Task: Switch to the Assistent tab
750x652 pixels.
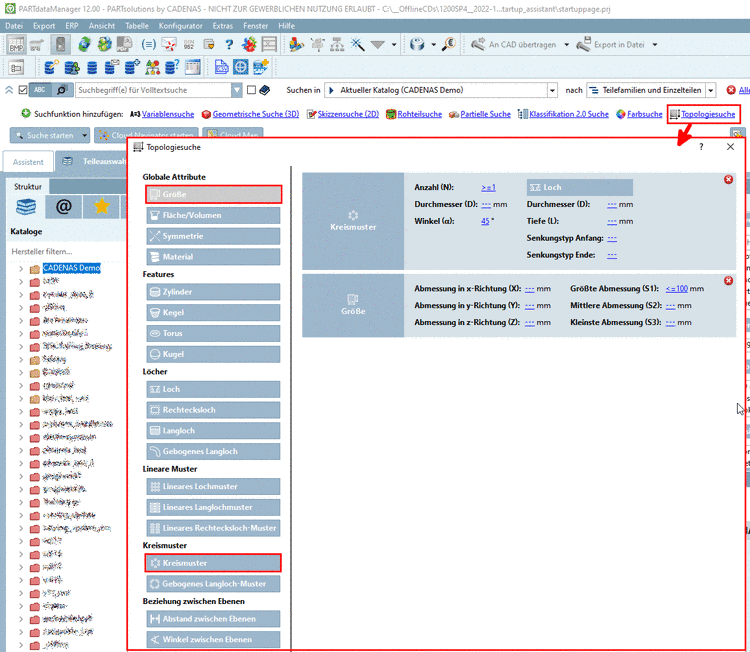Action: tap(28, 161)
